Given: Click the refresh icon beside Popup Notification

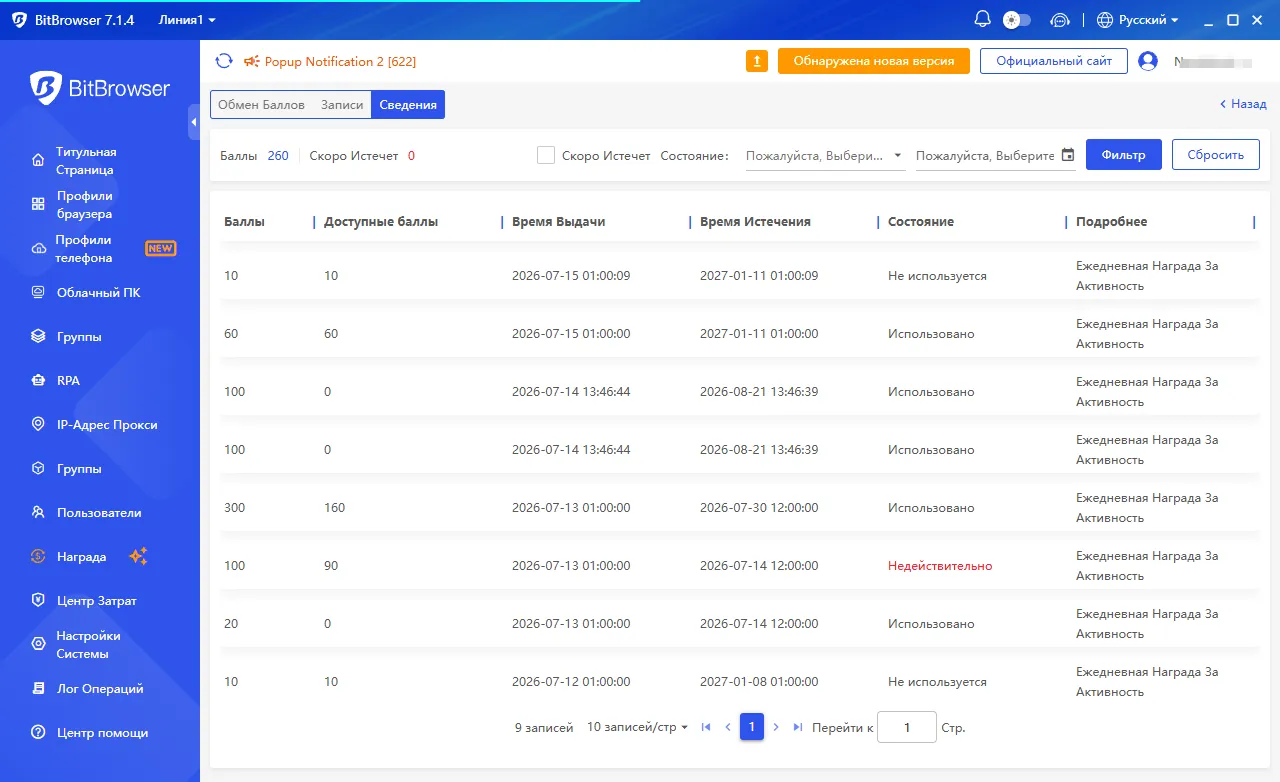Looking at the screenshot, I should [x=224, y=61].
